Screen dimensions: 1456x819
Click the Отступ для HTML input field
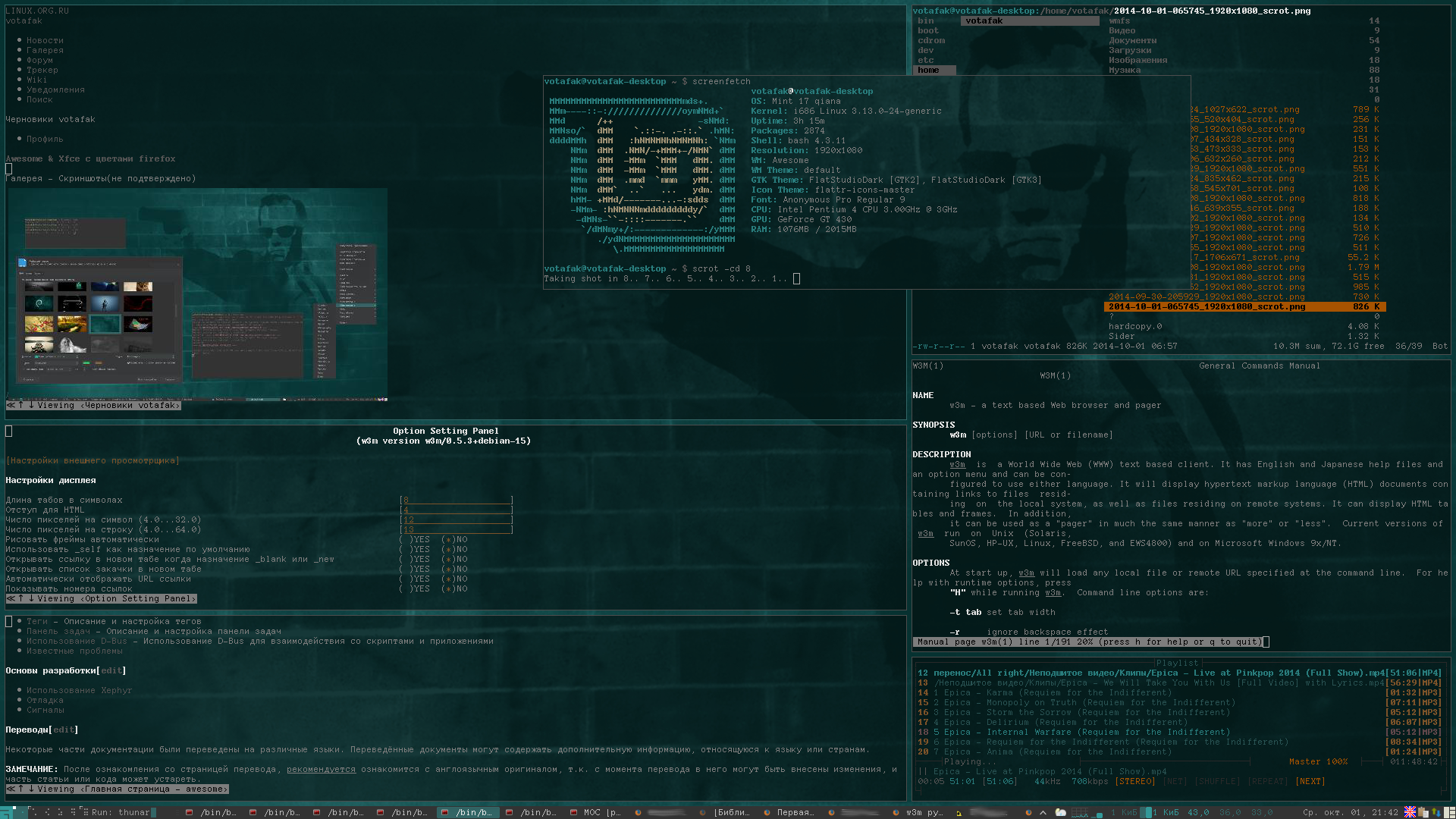(457, 510)
